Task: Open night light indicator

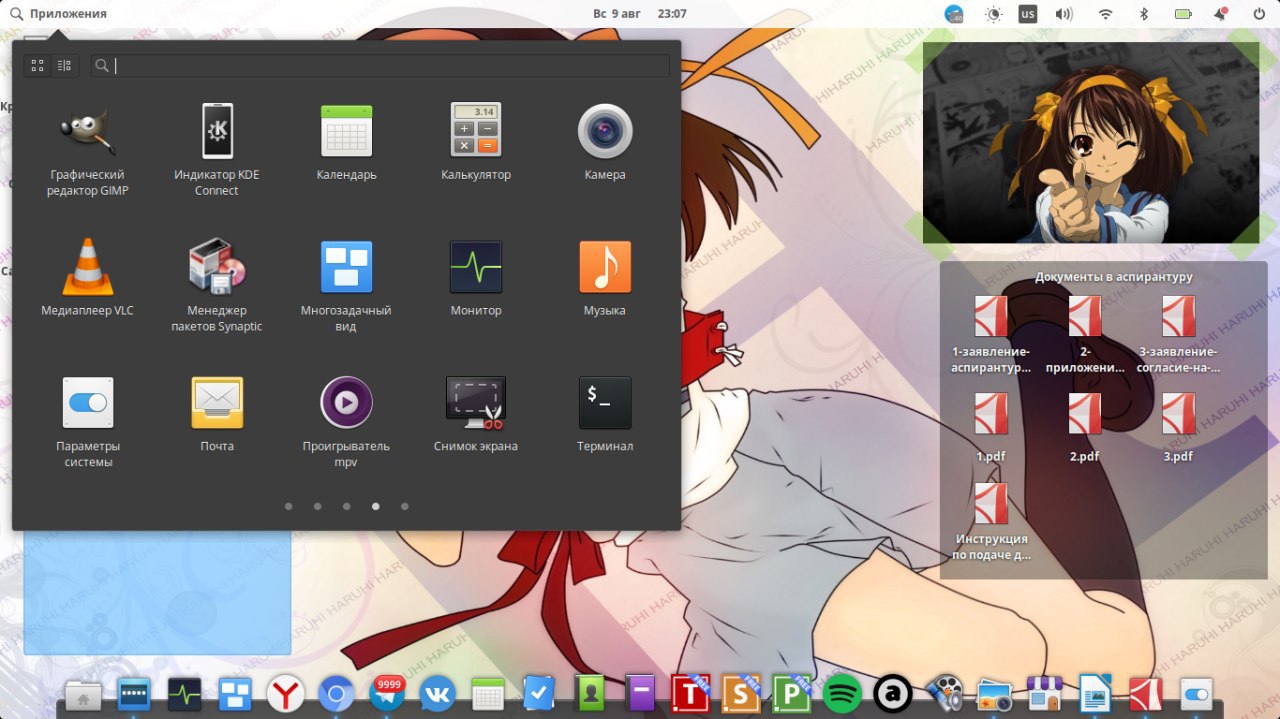Action: (993, 14)
